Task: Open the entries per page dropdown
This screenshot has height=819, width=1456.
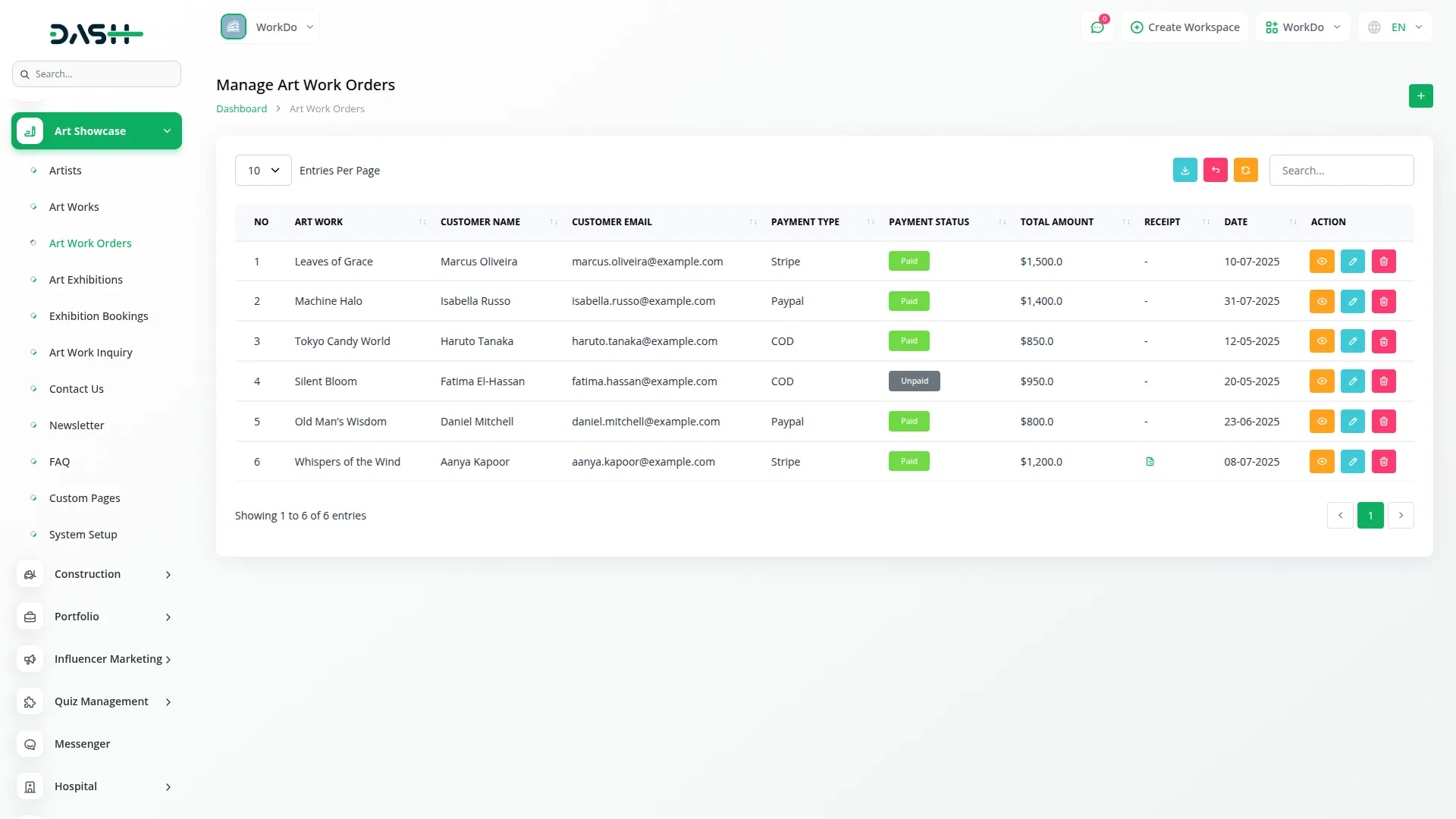Action: [x=263, y=171]
